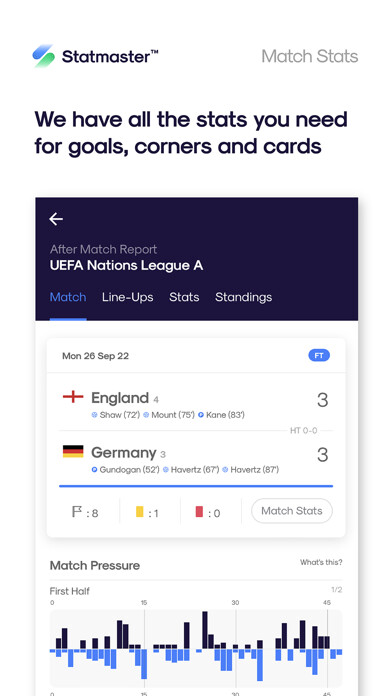Open the Stats tab

[184, 297]
